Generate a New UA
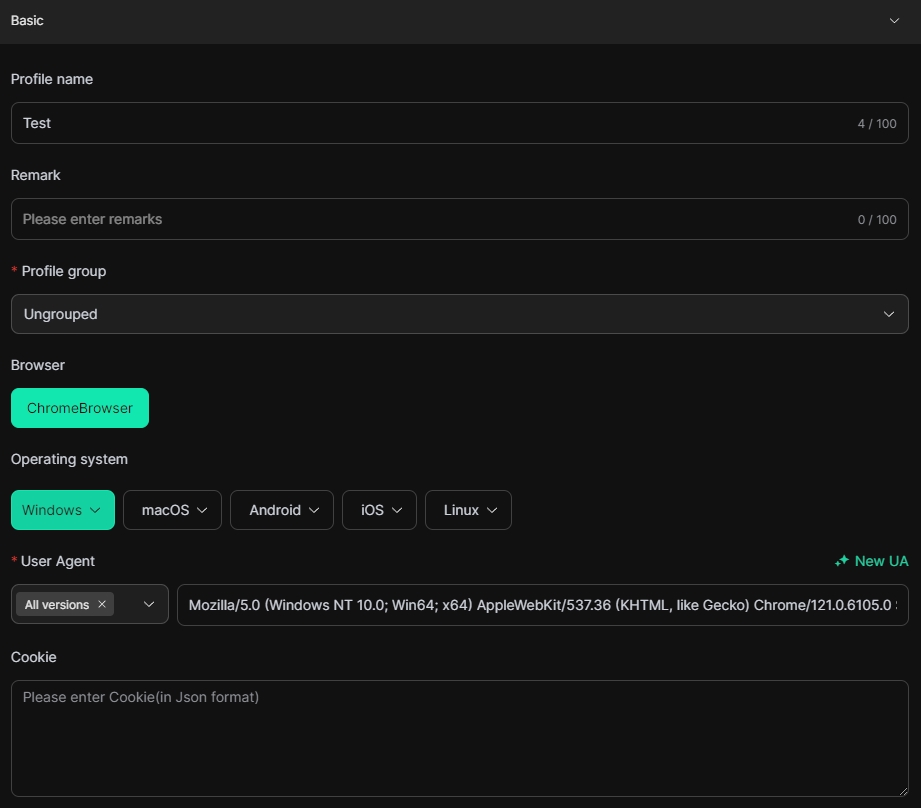The height and width of the screenshot is (808, 921). point(872,561)
